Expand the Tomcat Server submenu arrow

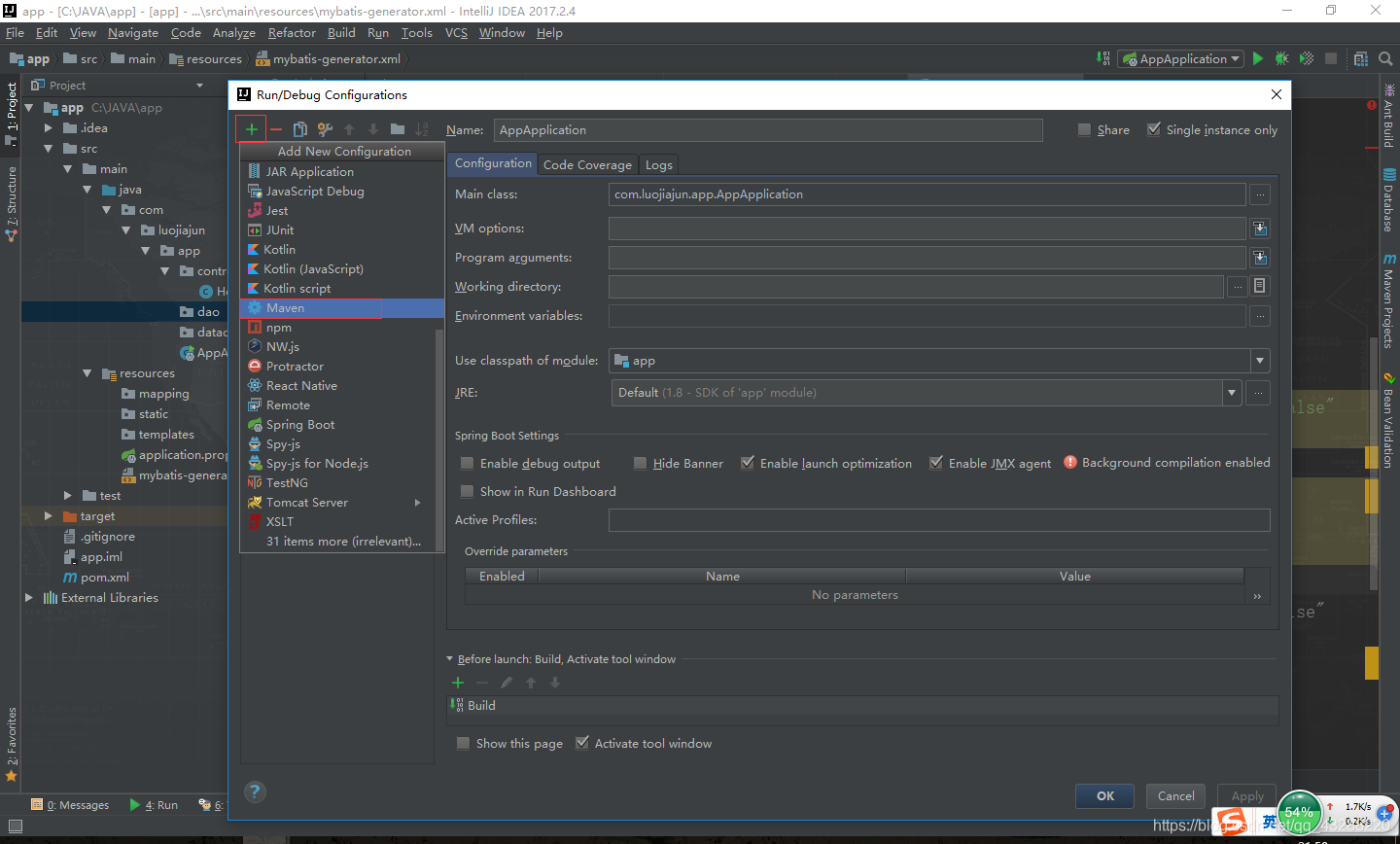pyautogui.click(x=418, y=503)
